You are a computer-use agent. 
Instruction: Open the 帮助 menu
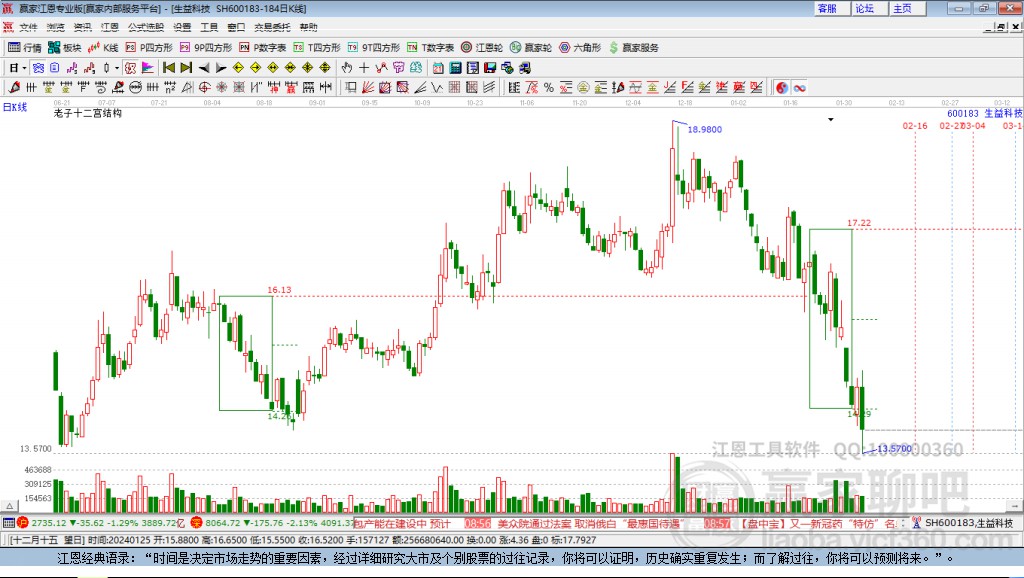(308, 27)
